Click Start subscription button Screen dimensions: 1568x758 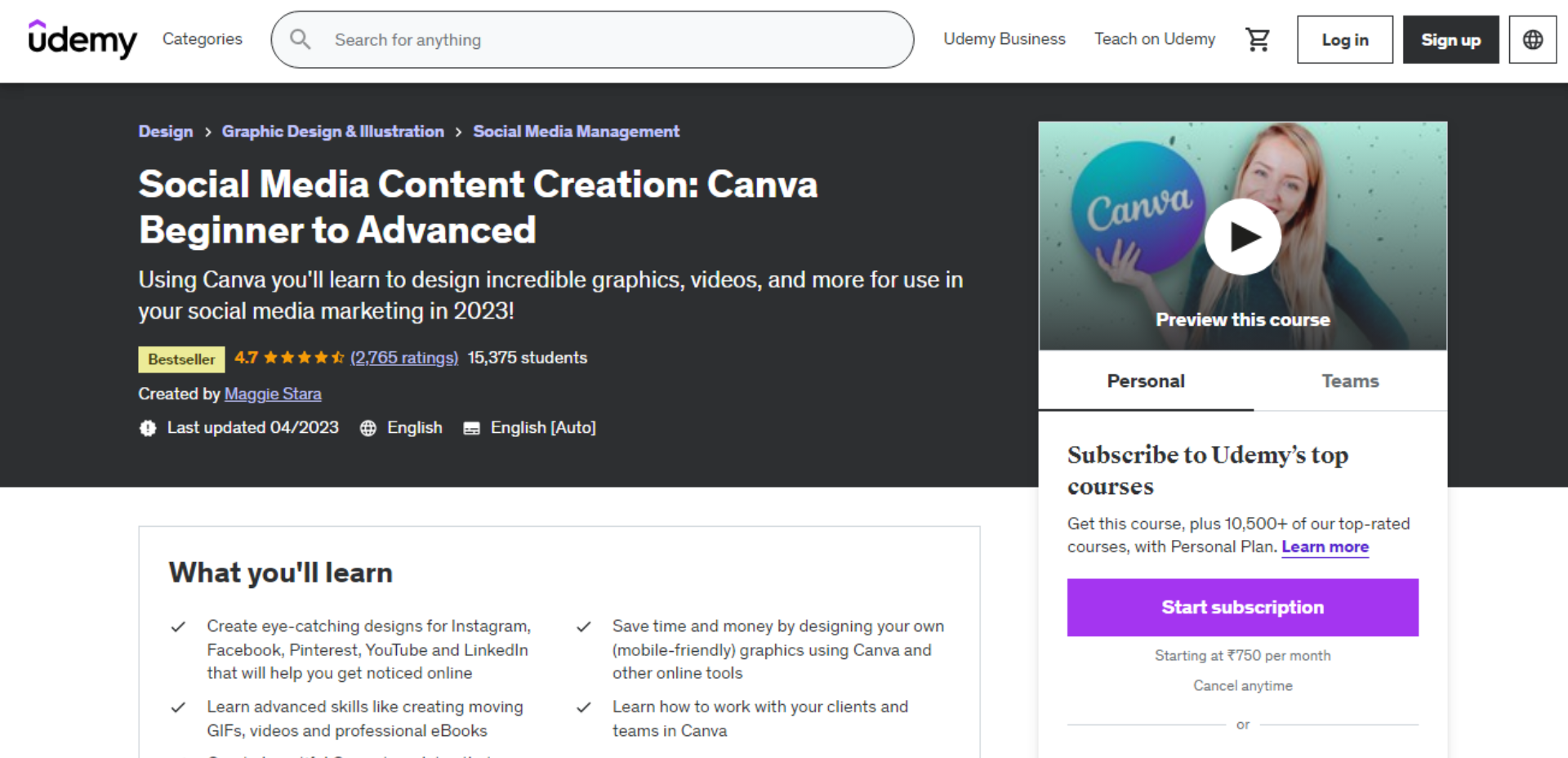[1242, 608]
